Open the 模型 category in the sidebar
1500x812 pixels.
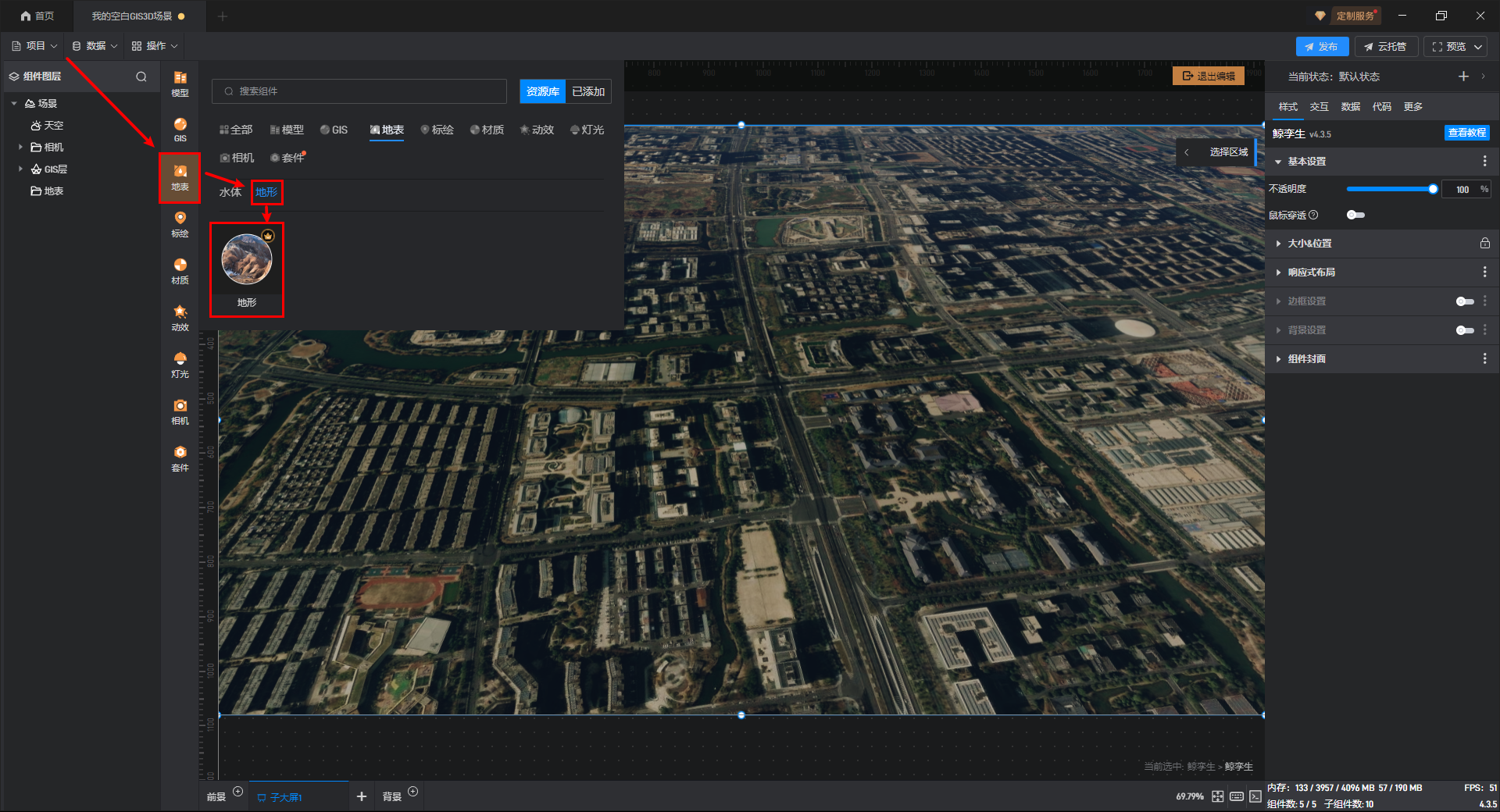[180, 84]
